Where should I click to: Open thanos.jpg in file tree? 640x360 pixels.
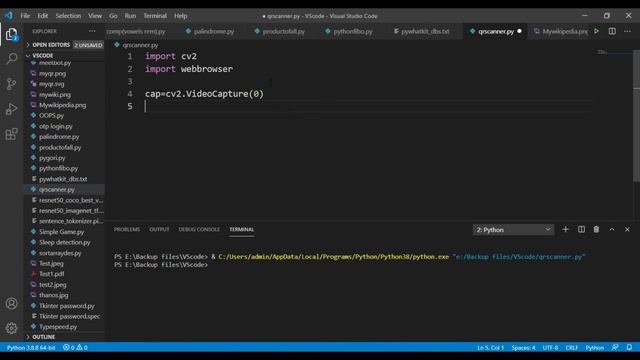coord(64,295)
